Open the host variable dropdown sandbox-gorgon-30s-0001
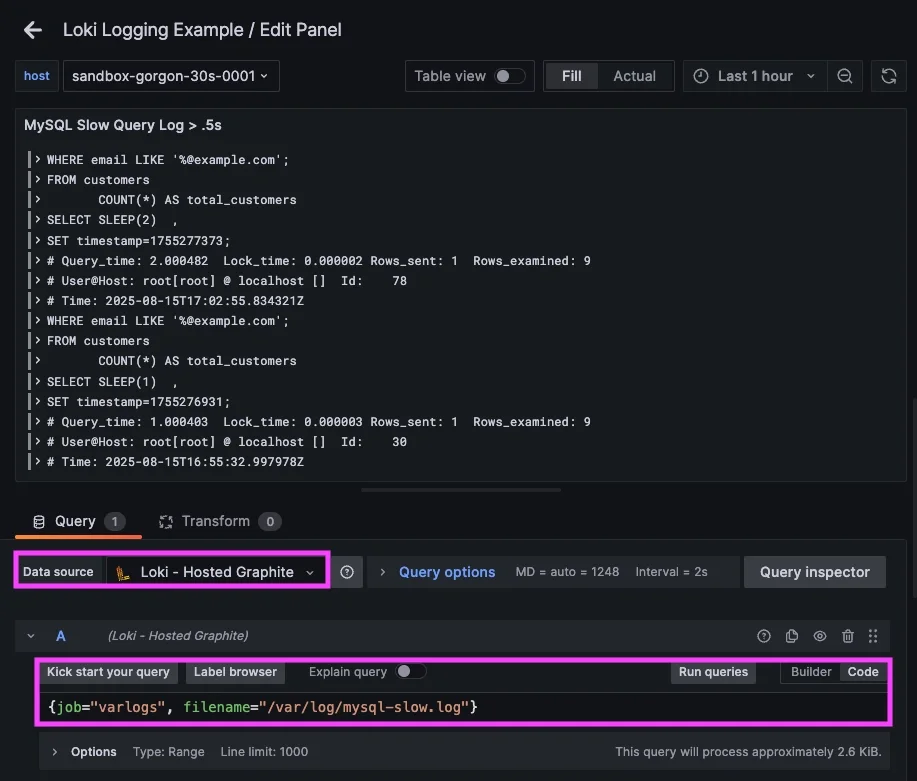Viewport: 917px width, 781px height. coord(170,76)
